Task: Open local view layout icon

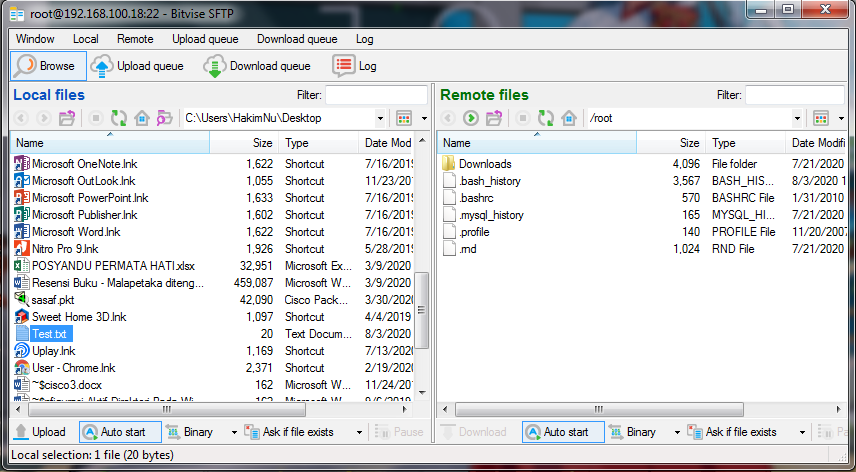Action: 404,118
